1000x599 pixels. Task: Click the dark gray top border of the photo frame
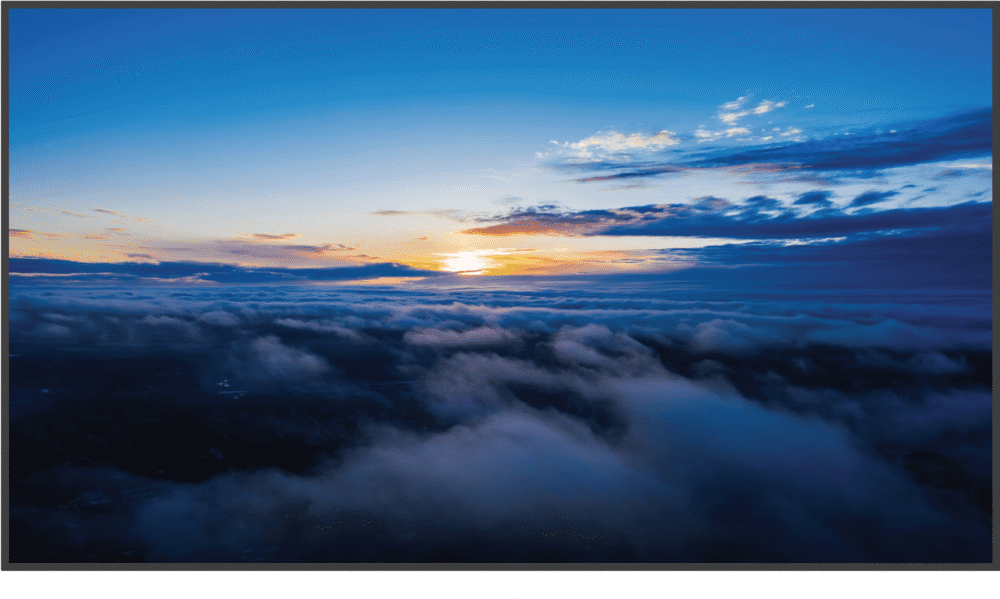click(500, 4)
